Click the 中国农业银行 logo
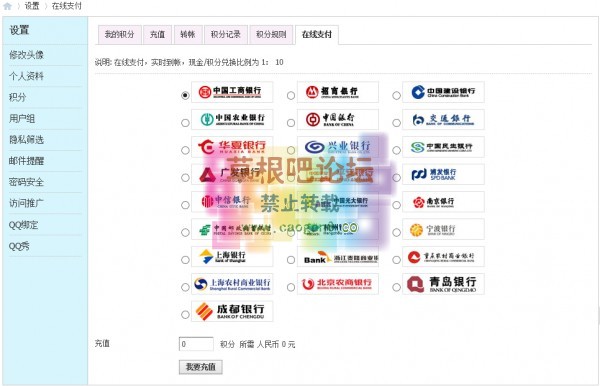The image size is (600, 386). pyautogui.click(x=232, y=119)
